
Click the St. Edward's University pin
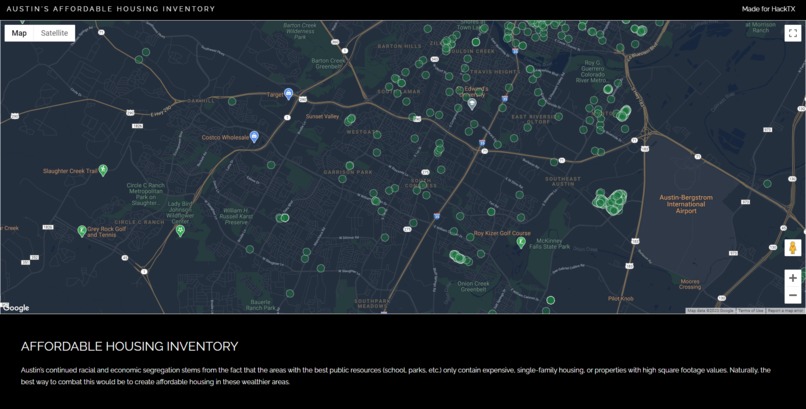click(x=471, y=104)
